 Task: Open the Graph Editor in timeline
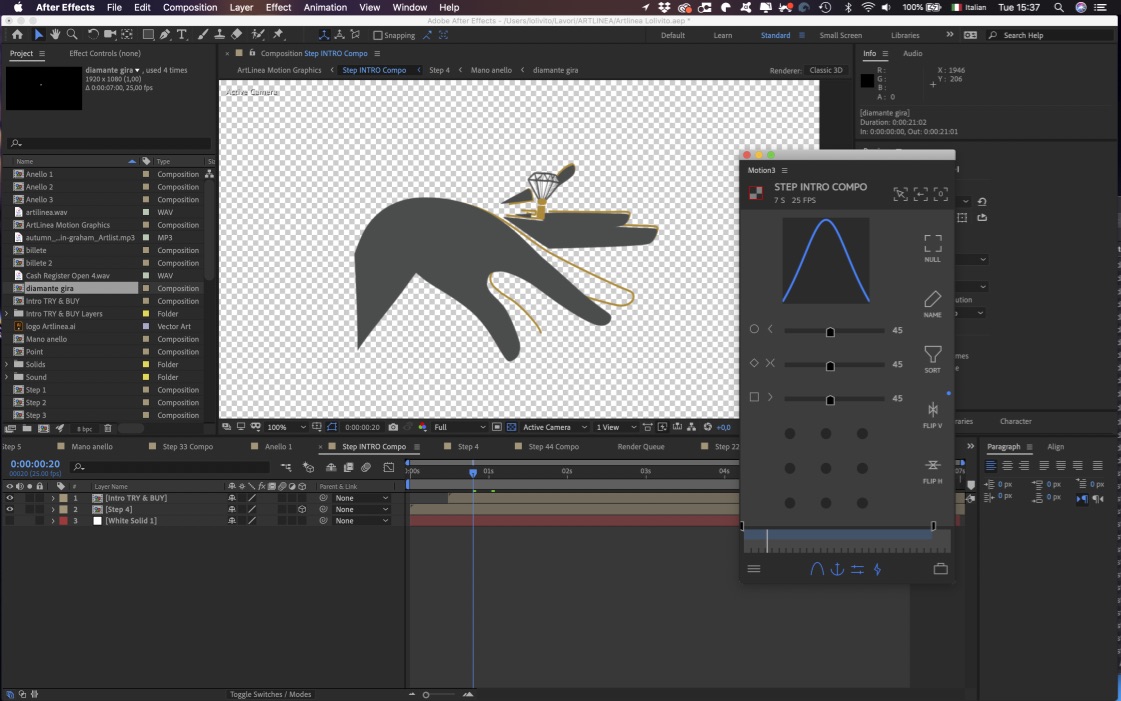pyautogui.click(x=388, y=467)
